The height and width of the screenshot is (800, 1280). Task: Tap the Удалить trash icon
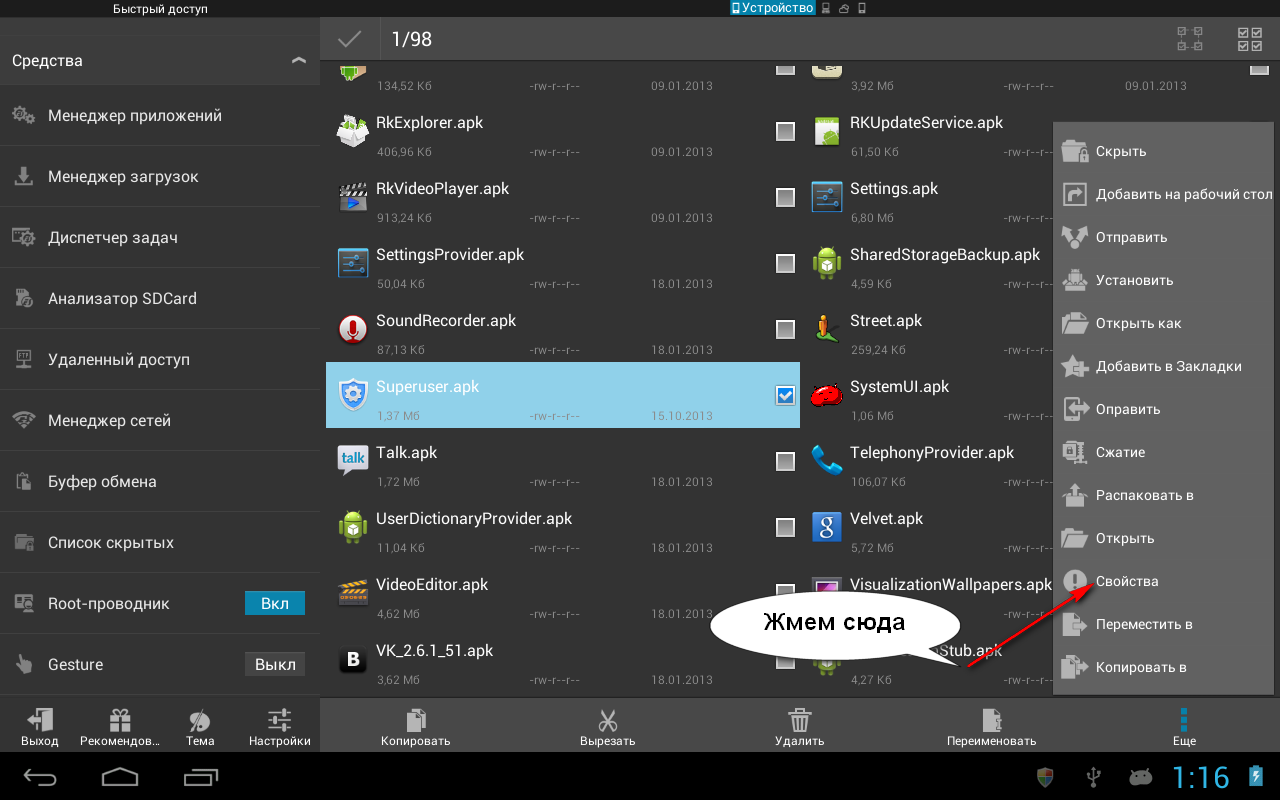tap(799, 722)
